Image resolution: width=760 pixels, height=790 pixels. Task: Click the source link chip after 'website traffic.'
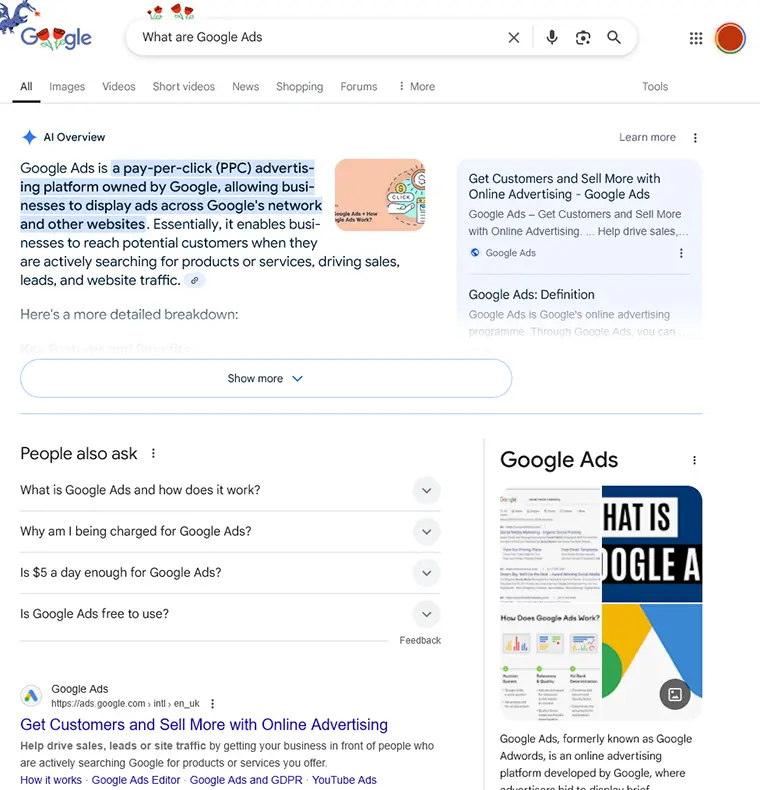(195, 281)
